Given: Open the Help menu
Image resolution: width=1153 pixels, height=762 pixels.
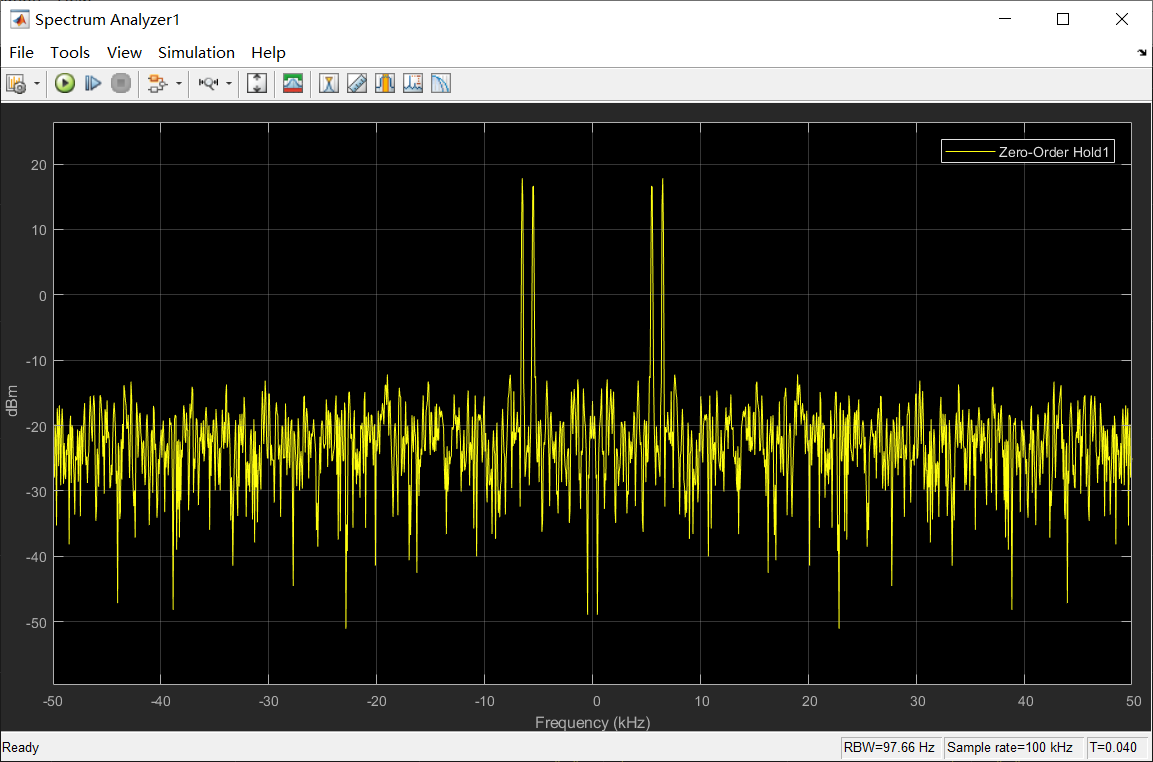Looking at the screenshot, I should 268,53.
